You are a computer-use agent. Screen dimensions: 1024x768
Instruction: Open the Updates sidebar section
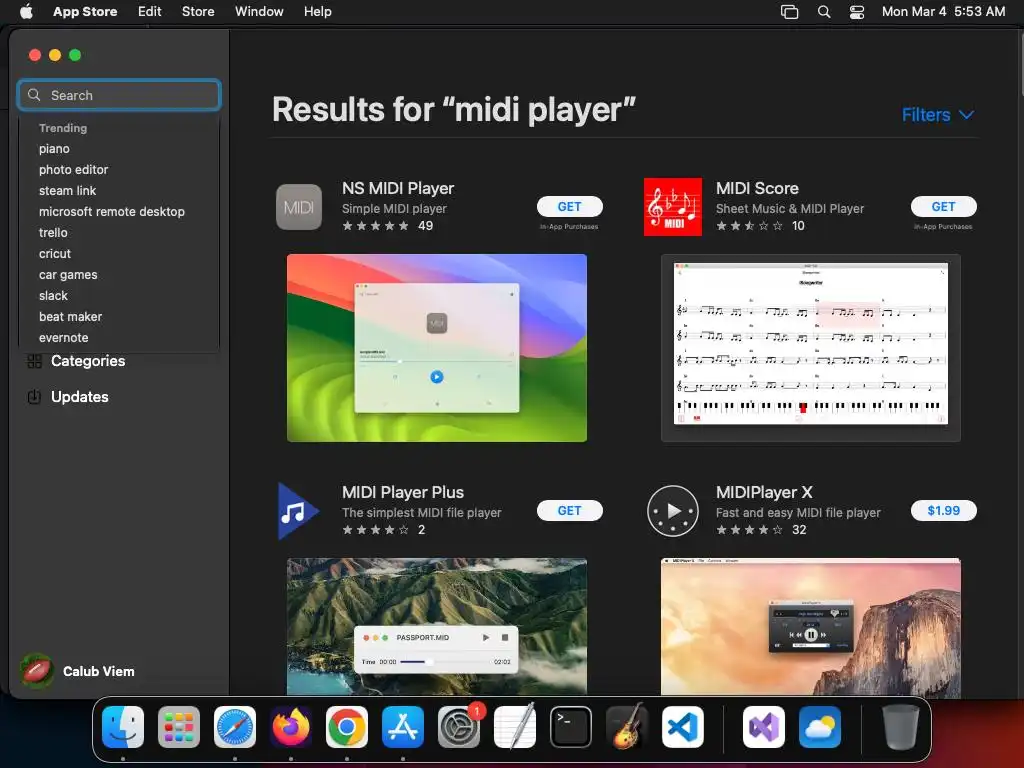tap(80, 397)
